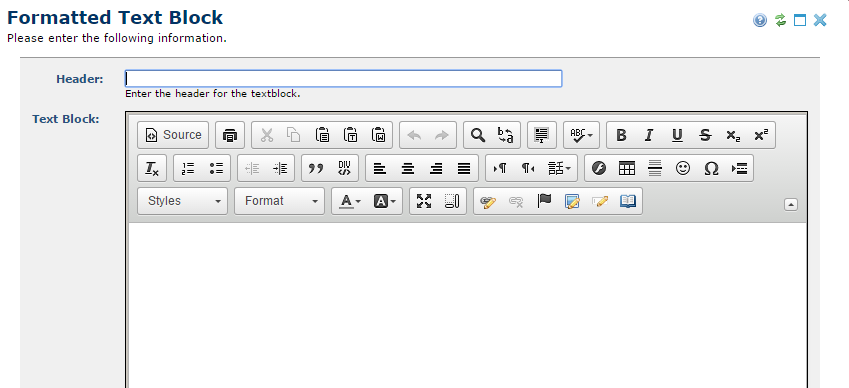The width and height of the screenshot is (849, 388).
Task: Set text direction right to left
Action: pyautogui.click(x=528, y=168)
